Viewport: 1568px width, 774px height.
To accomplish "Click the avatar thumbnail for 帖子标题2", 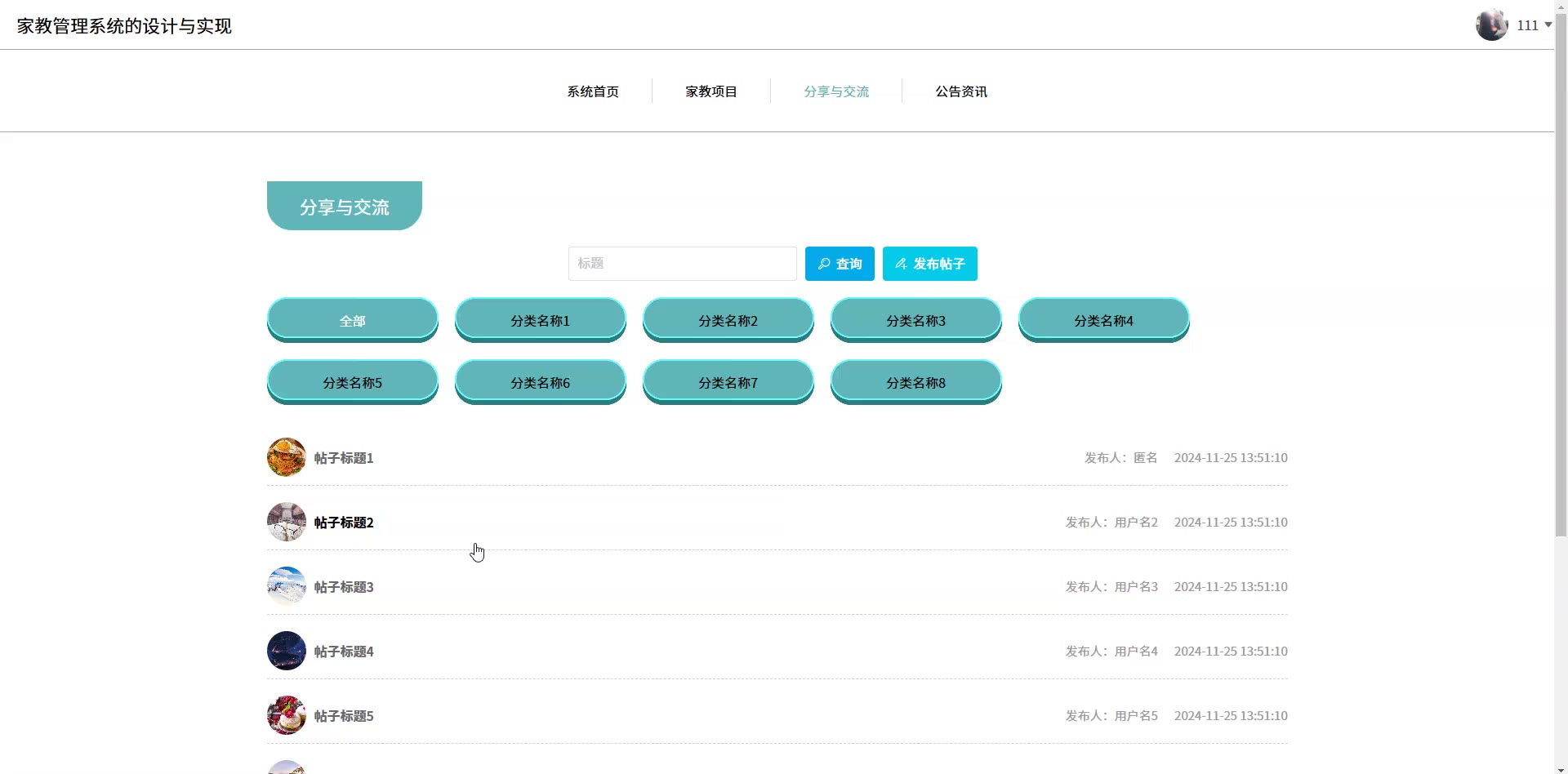I will [287, 522].
